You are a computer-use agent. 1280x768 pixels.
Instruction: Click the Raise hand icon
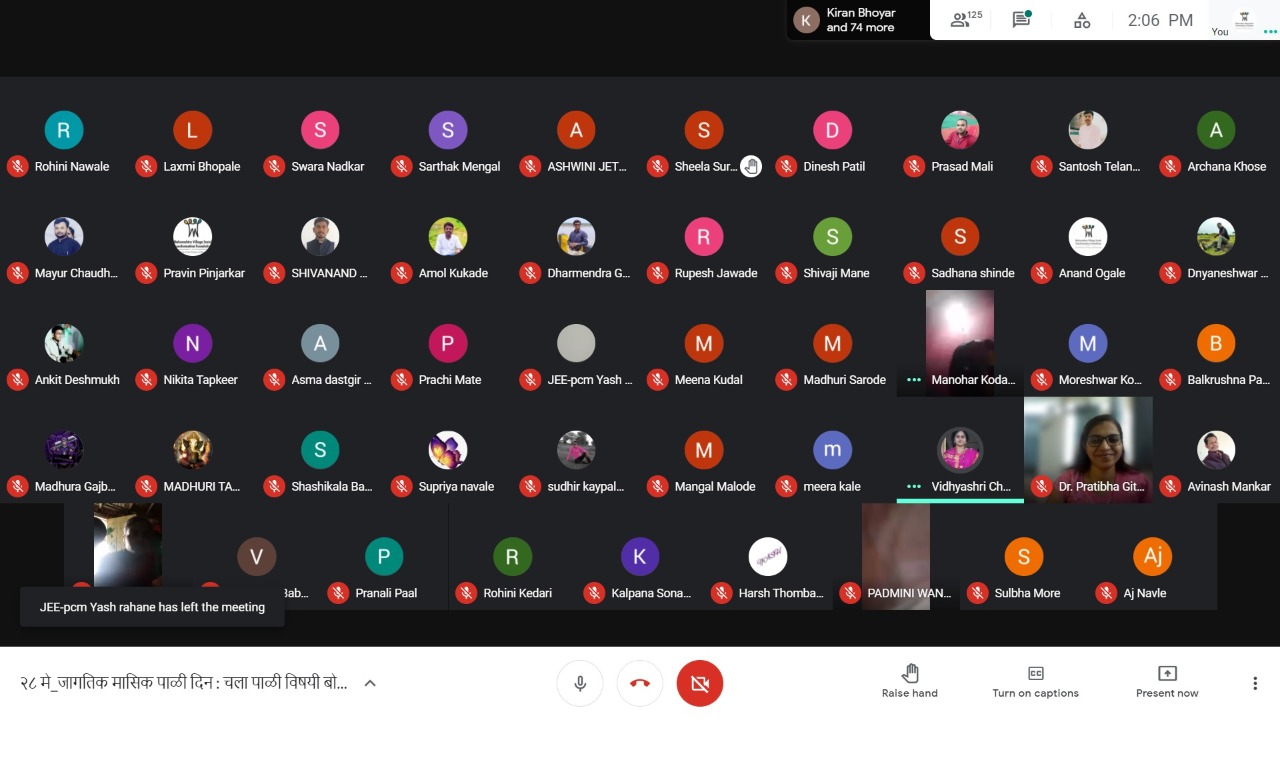tap(909, 673)
